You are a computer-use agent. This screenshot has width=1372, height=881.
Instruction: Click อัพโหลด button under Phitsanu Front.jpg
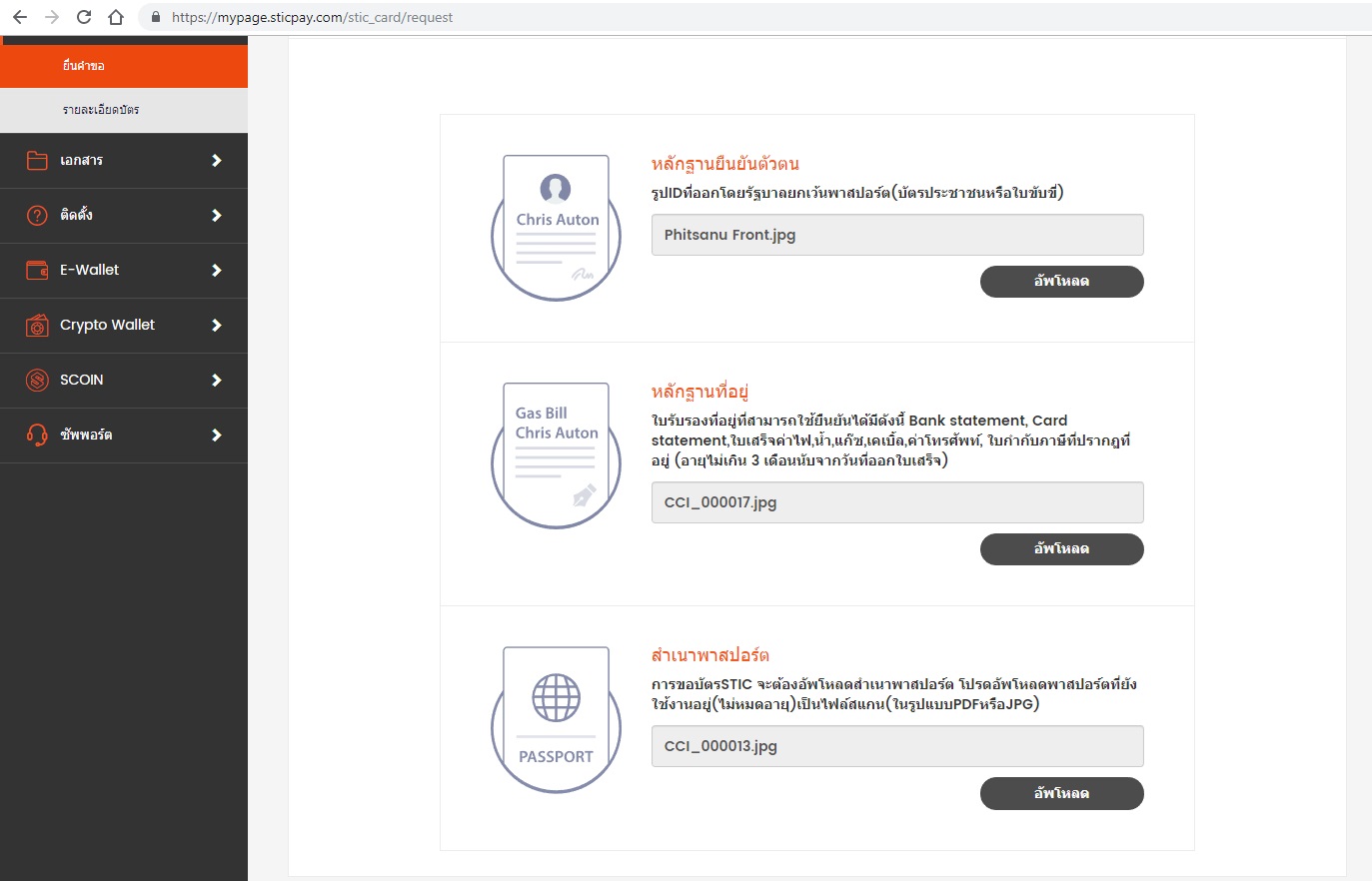1061,282
